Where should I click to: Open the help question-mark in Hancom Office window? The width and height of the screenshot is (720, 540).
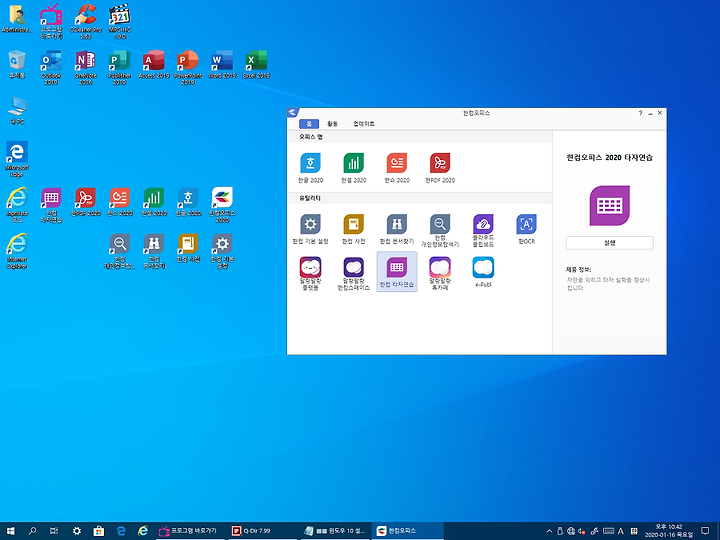[x=640, y=113]
